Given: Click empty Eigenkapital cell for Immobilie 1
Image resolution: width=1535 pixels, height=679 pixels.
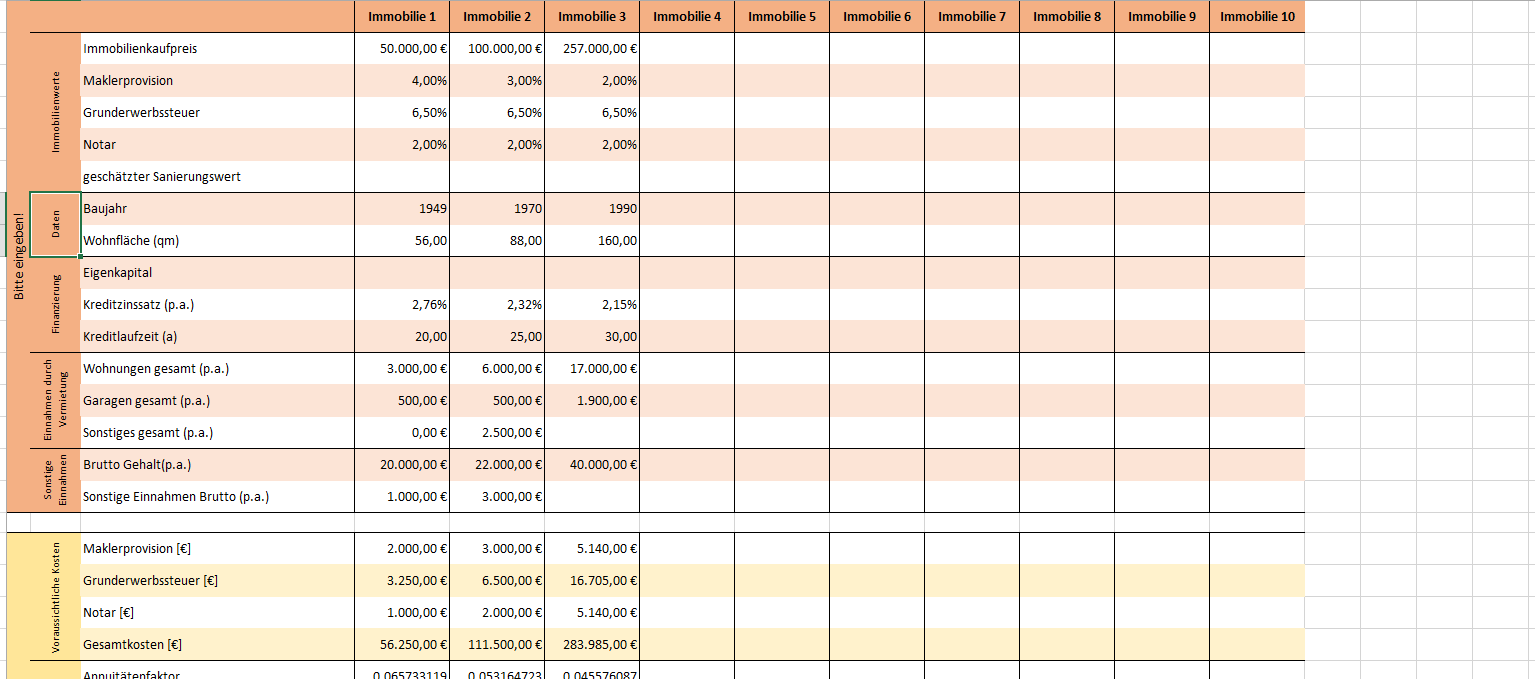Looking at the screenshot, I should click(402, 272).
